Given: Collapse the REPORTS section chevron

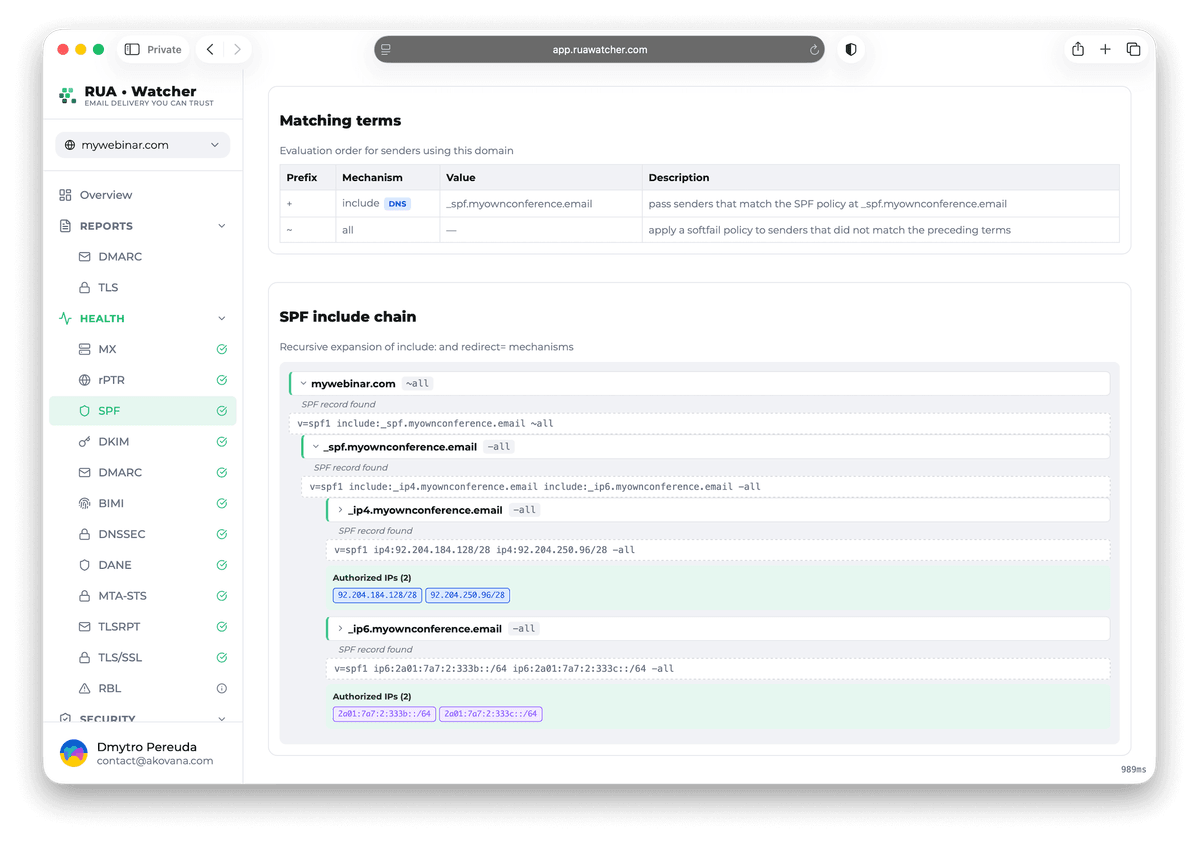Looking at the screenshot, I should pos(222,226).
